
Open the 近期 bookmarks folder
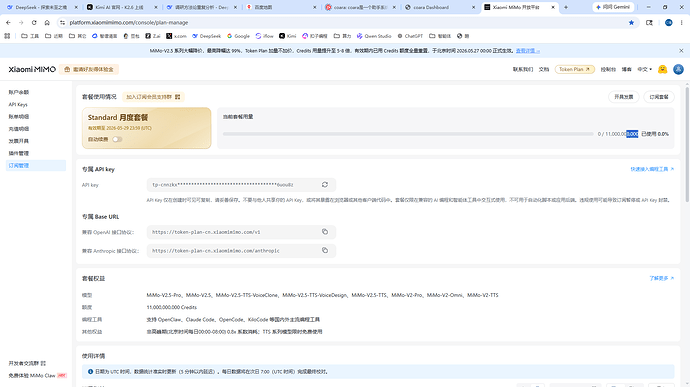pyautogui.click(x=54, y=36)
